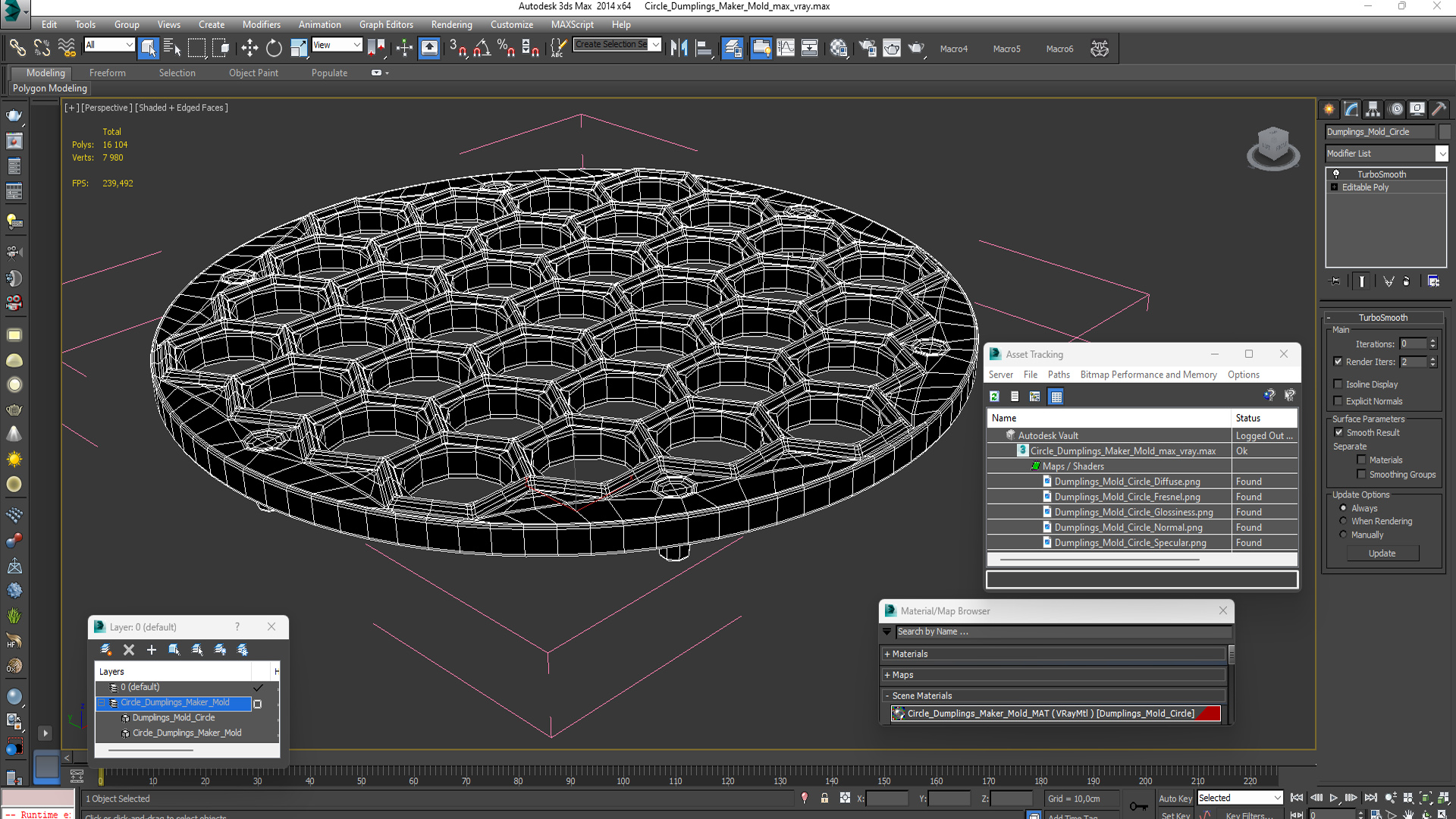Toggle the selection lock padlock
The image size is (1456, 819).
pos(824,798)
